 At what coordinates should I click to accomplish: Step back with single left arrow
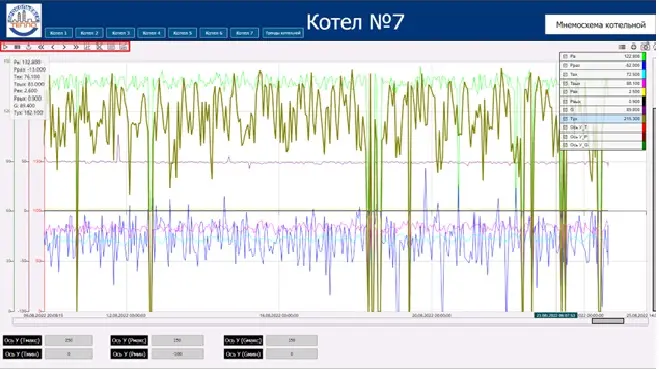pyautogui.click(x=53, y=47)
